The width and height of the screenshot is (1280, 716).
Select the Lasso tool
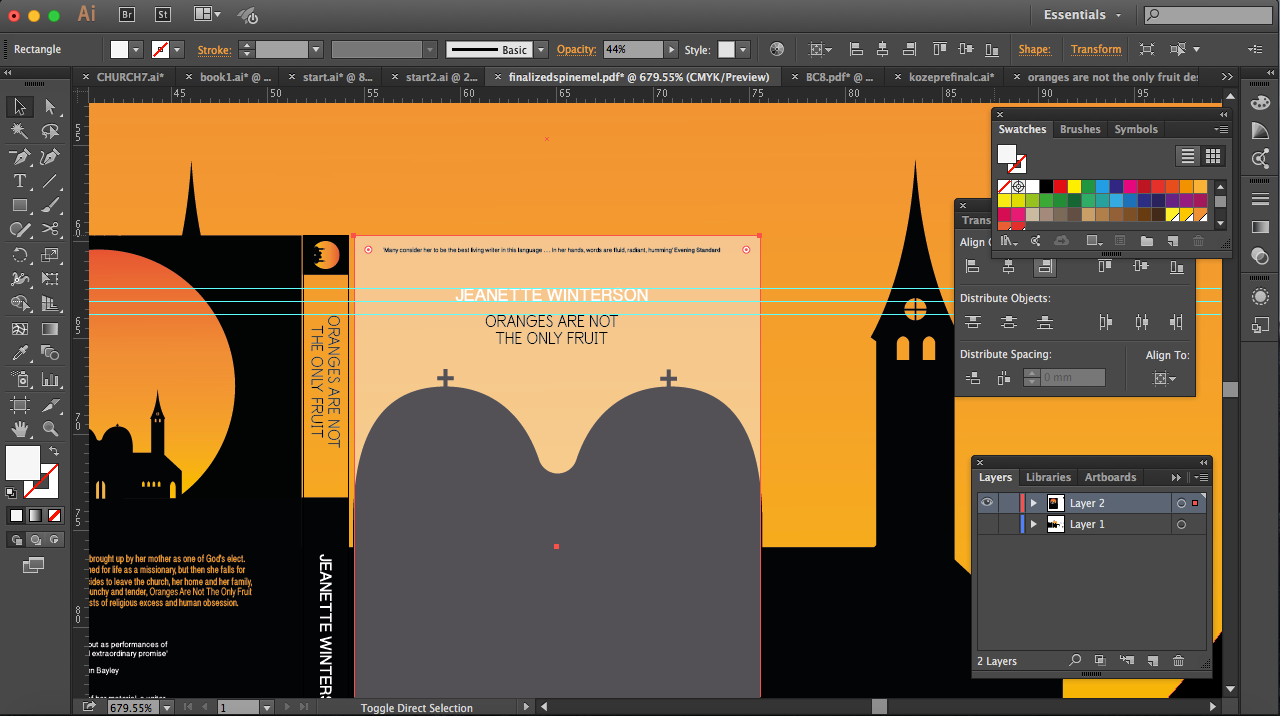pos(50,132)
